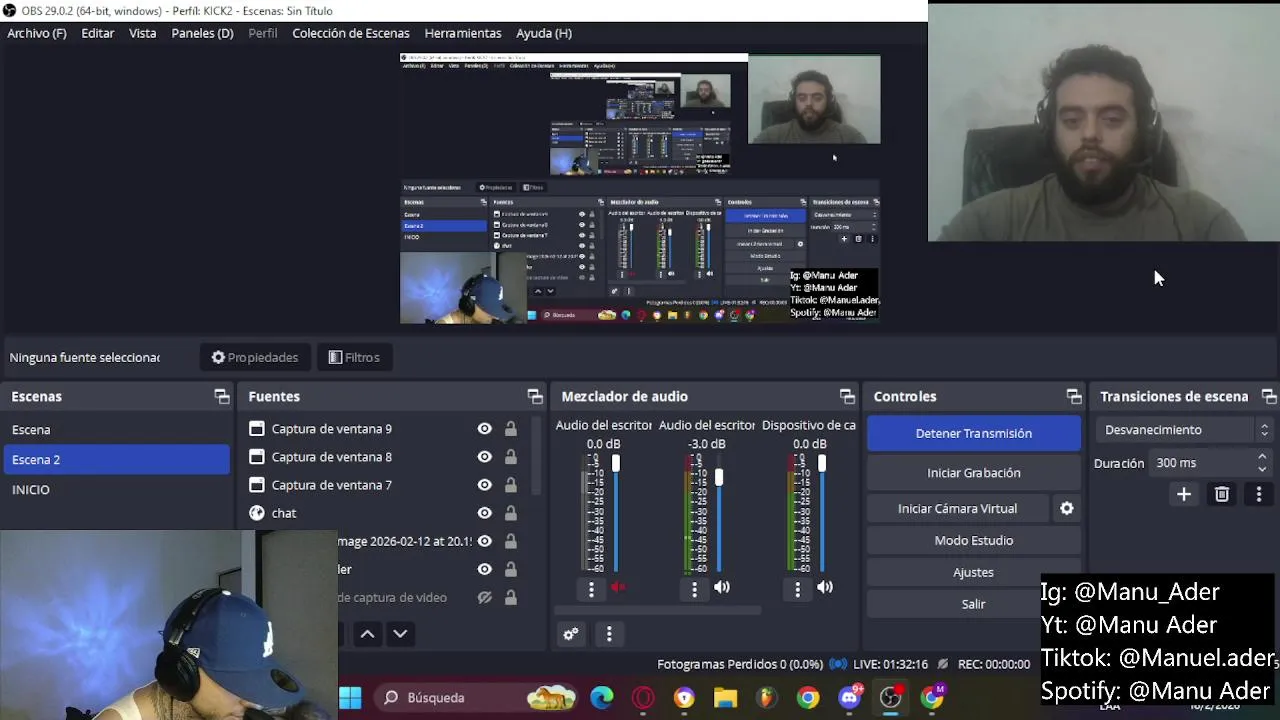Open Discord from taskbar

(850, 698)
